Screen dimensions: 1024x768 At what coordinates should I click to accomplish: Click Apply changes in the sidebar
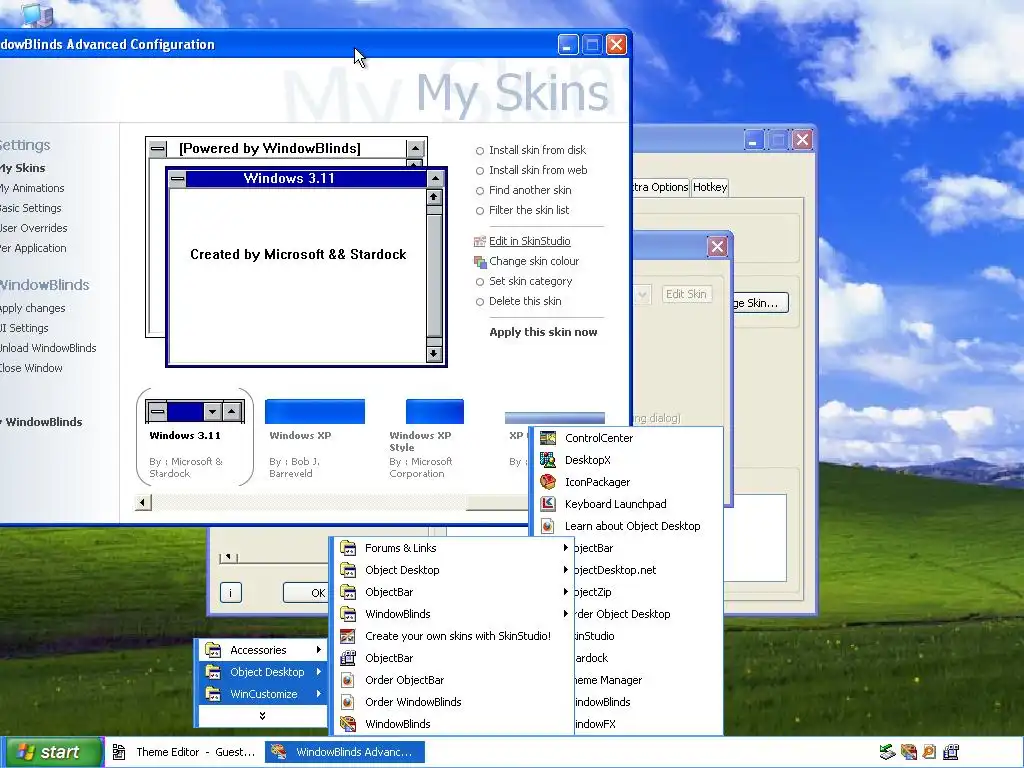point(33,308)
